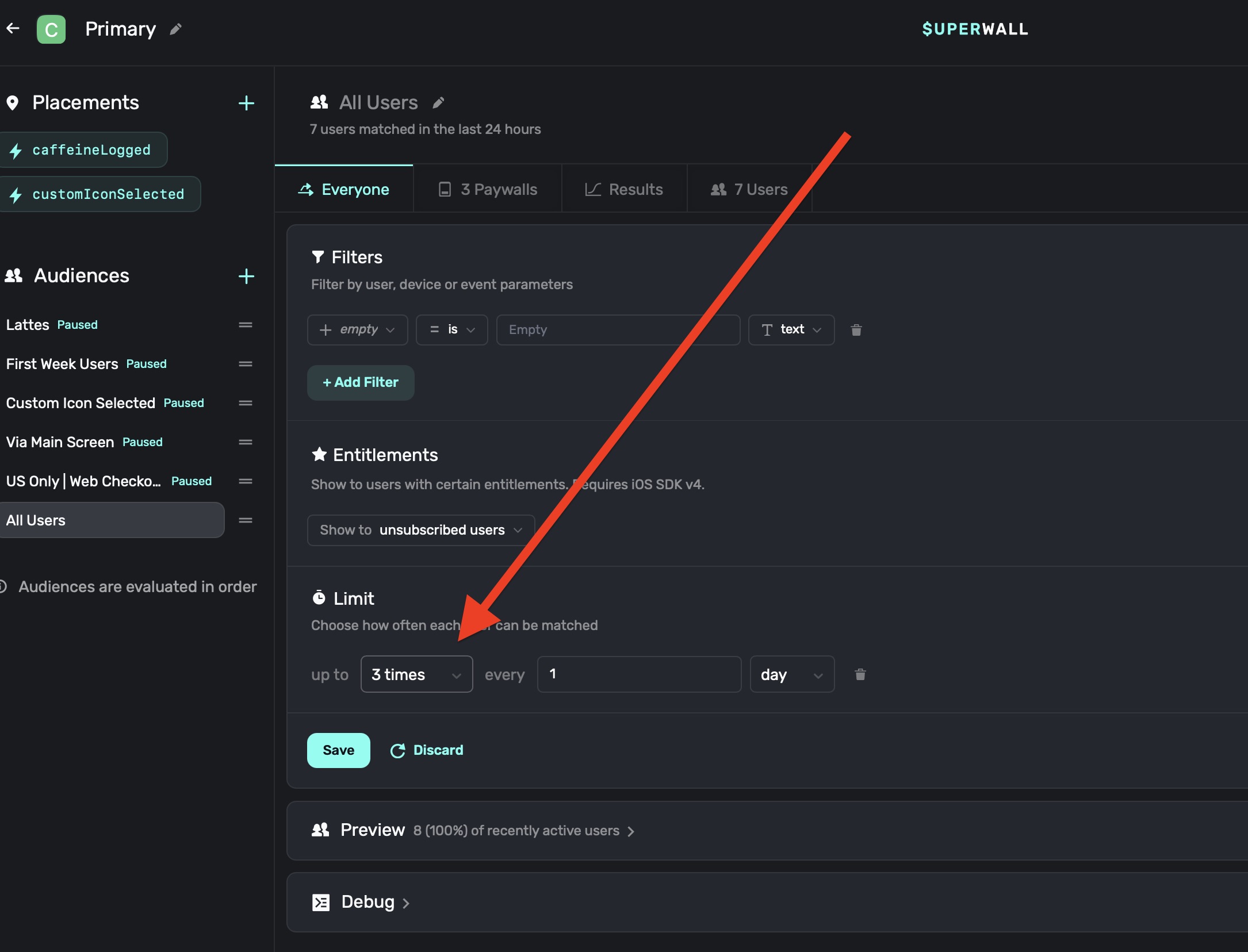1248x952 pixels.
Task: Open the '3 times' limit dropdown
Action: pyautogui.click(x=416, y=674)
